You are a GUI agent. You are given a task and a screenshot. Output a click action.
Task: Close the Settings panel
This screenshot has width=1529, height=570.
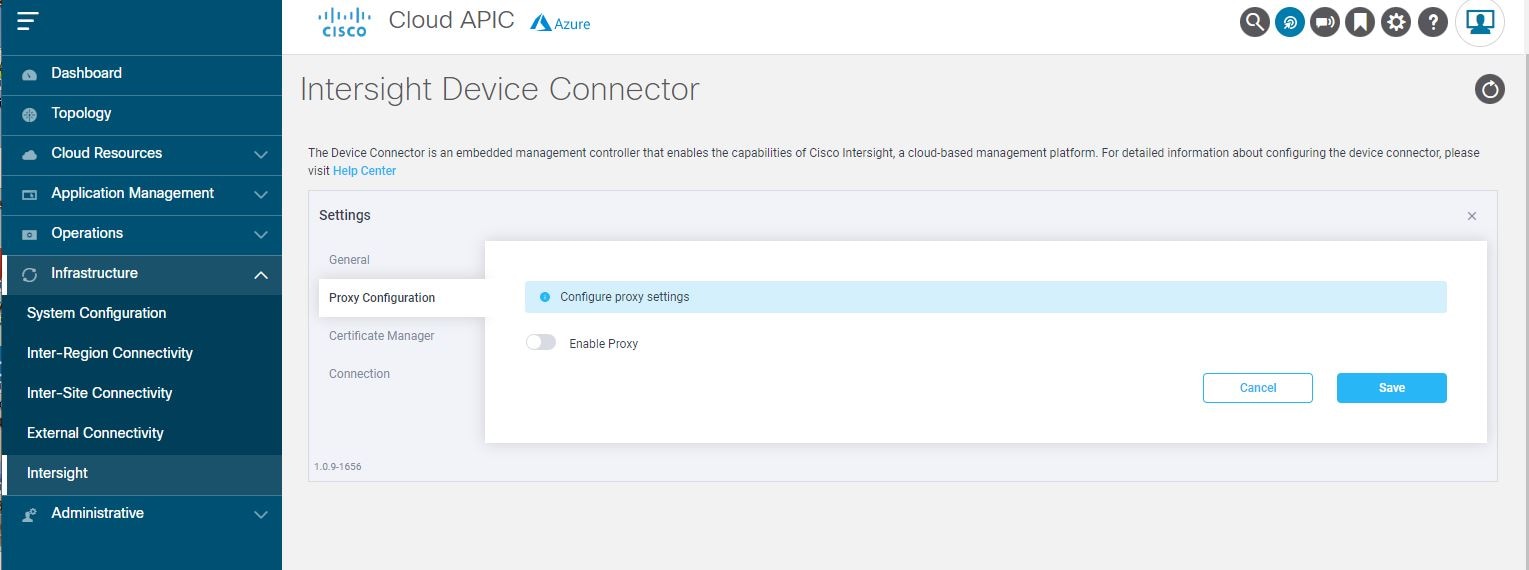coord(1472,216)
